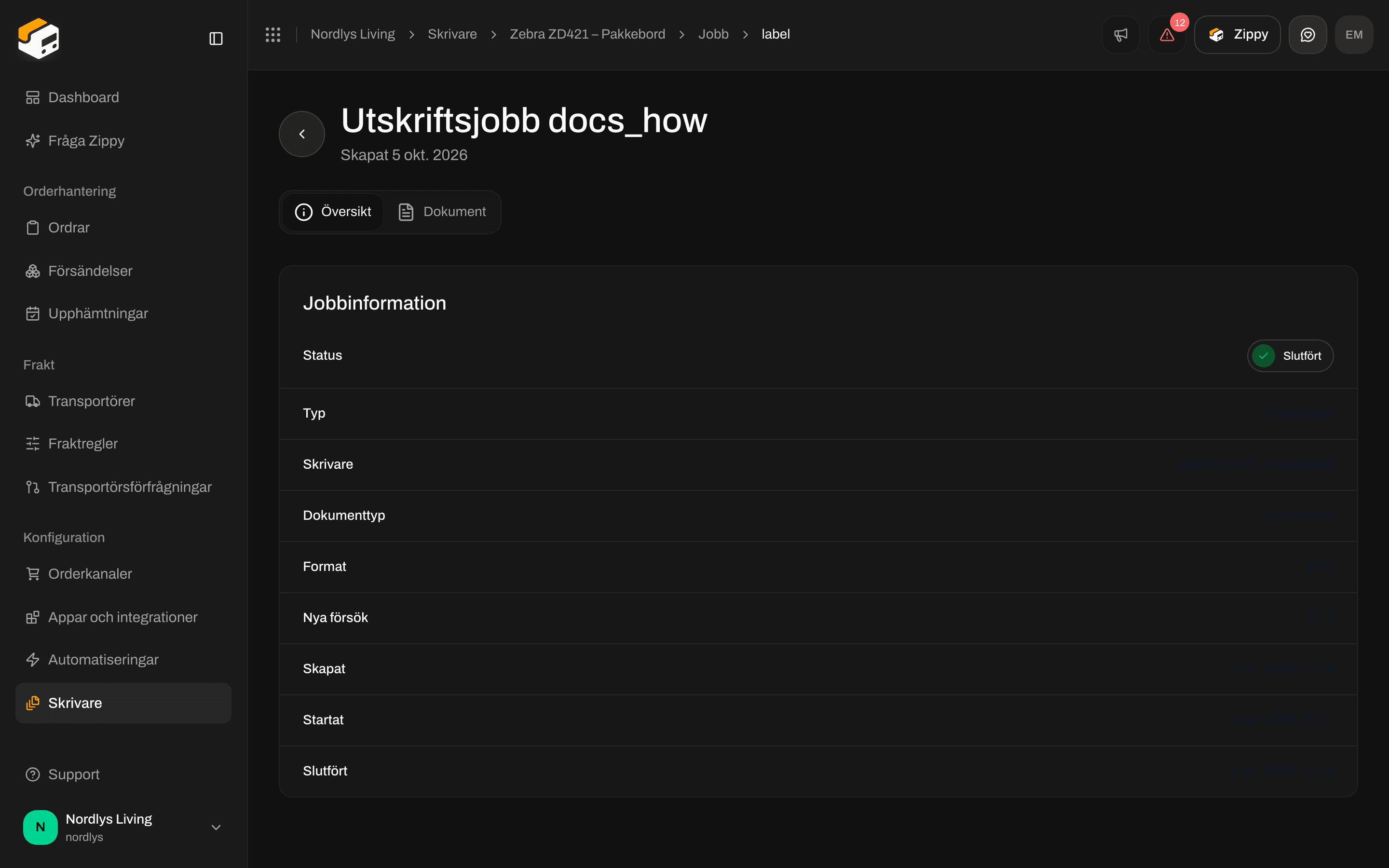The image size is (1389, 868).
Task: Click the label breadcrumb item
Action: [x=776, y=34]
